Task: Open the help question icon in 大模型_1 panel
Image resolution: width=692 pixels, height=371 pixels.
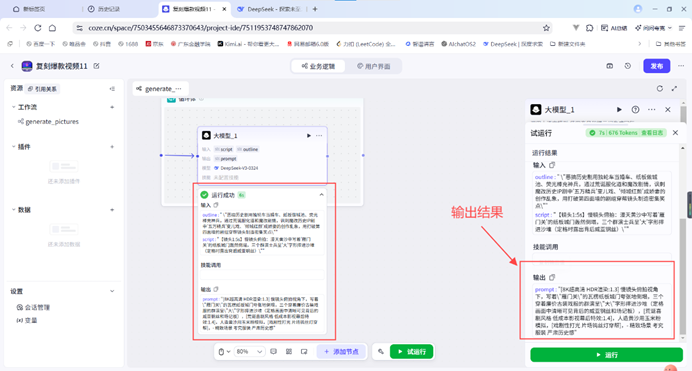Action: [x=635, y=109]
